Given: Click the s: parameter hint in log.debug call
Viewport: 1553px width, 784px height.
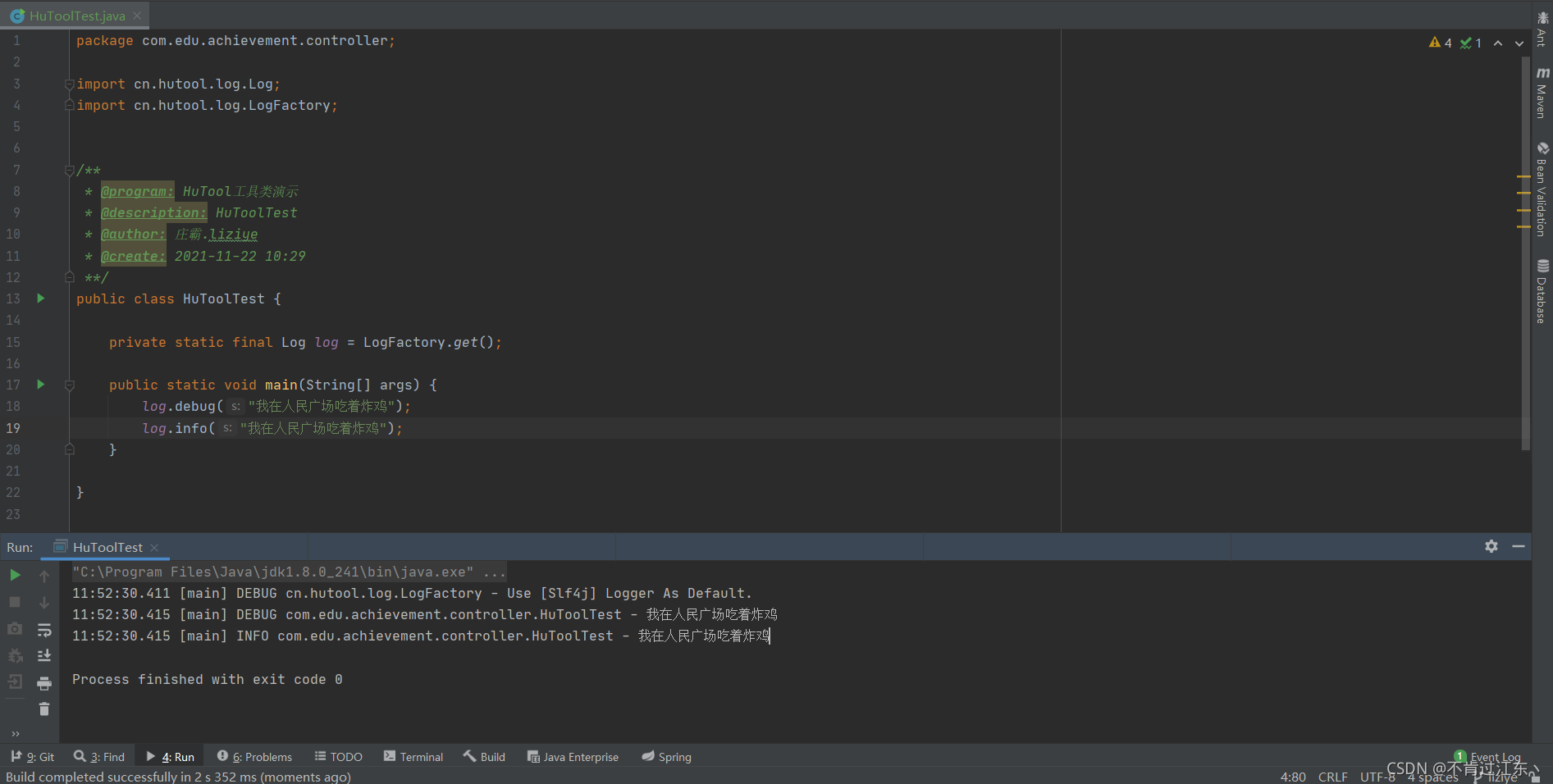Looking at the screenshot, I should [235, 407].
